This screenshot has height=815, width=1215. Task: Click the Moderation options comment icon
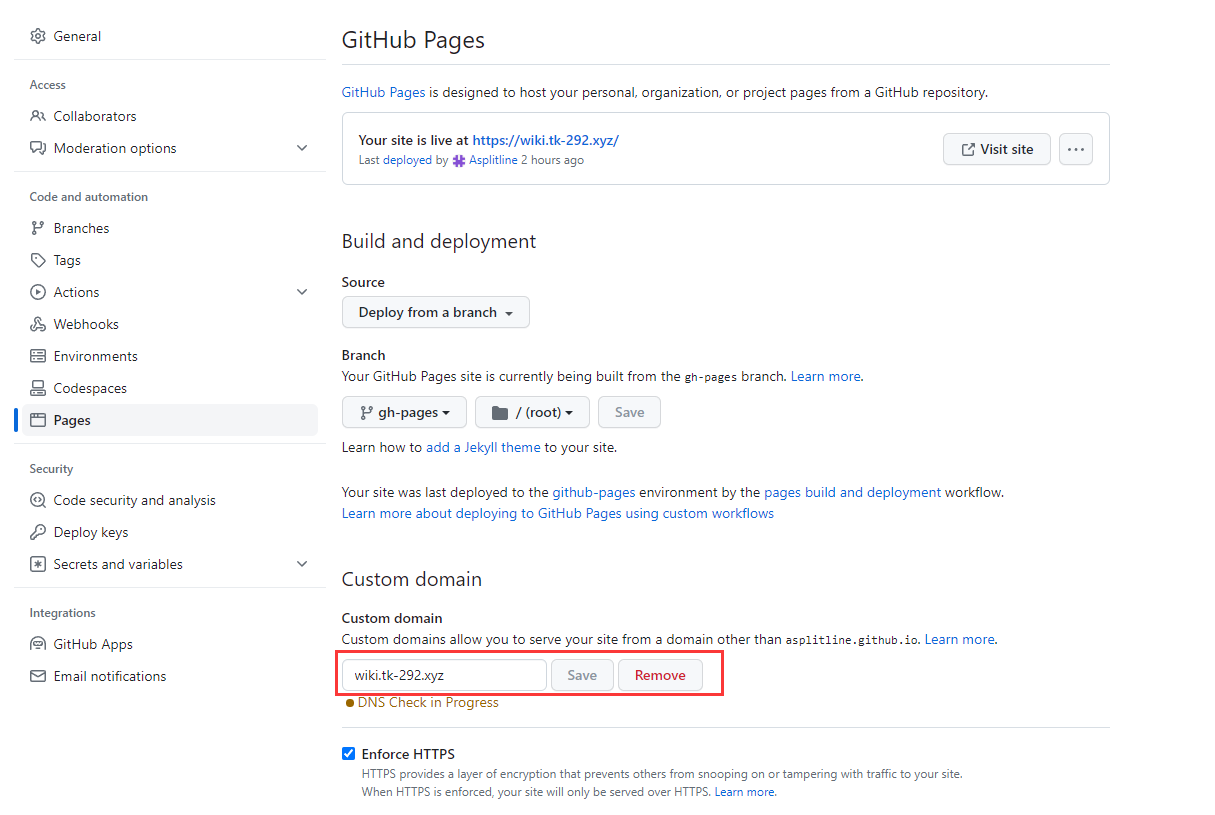(38, 148)
